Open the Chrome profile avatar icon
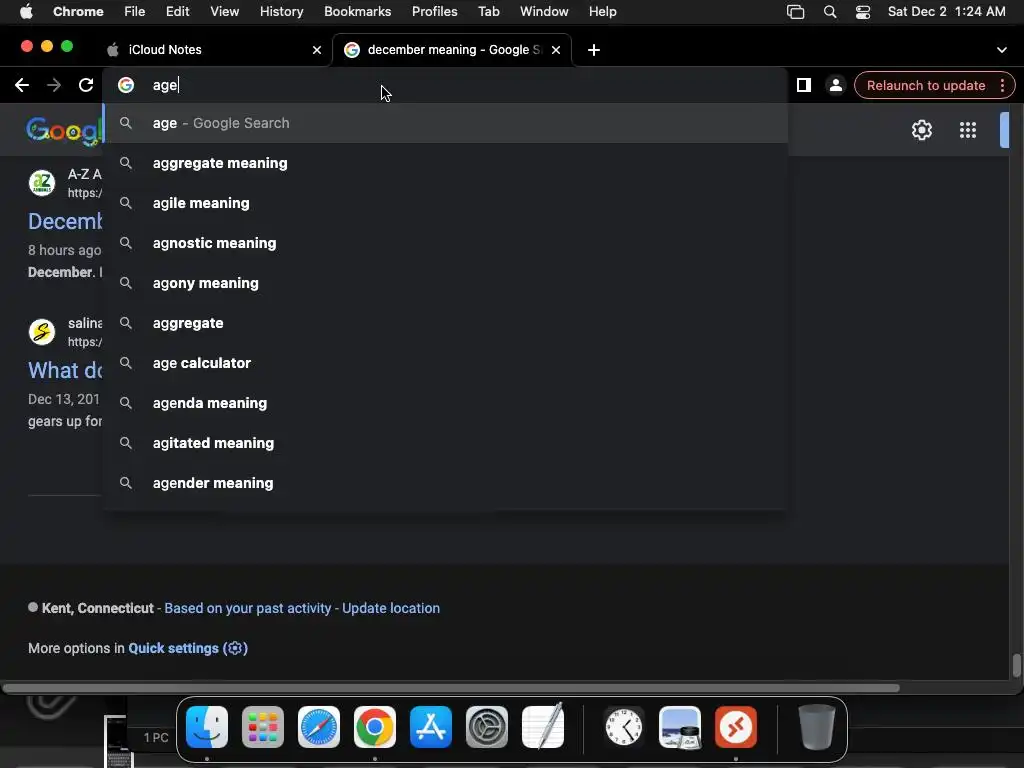 (x=835, y=85)
